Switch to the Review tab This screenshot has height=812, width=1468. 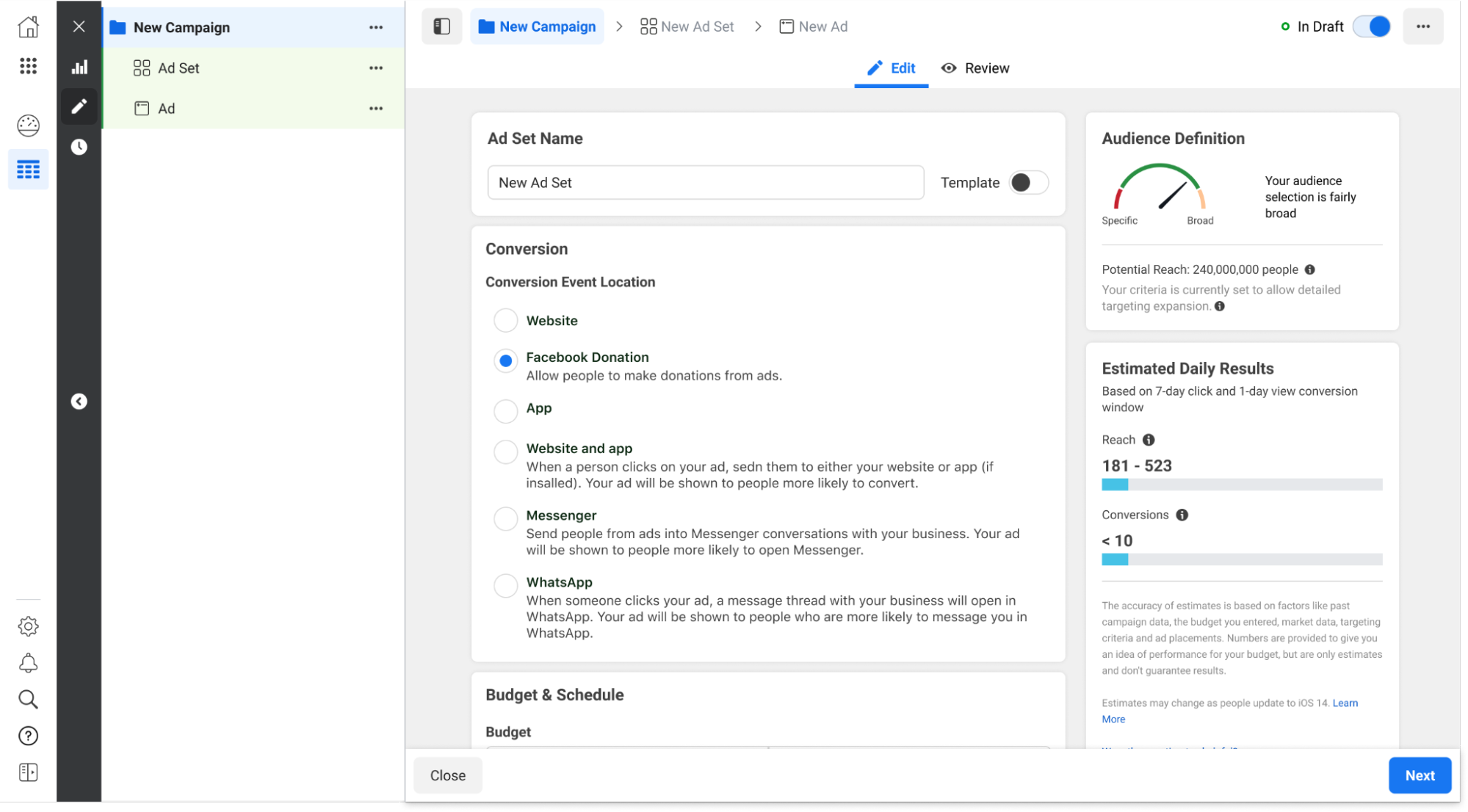(x=986, y=68)
